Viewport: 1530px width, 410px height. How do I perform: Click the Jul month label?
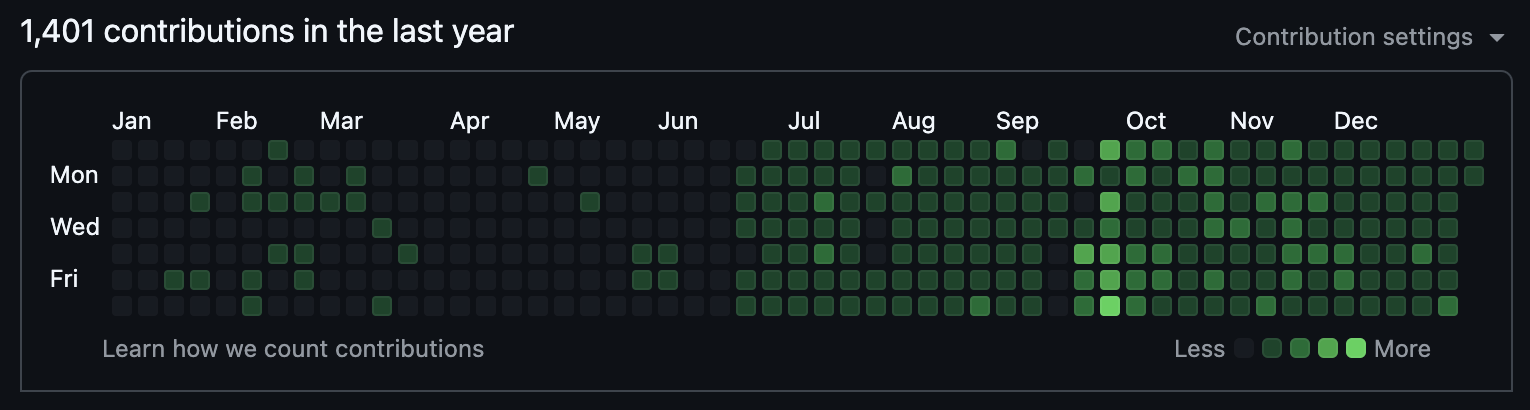tap(804, 121)
